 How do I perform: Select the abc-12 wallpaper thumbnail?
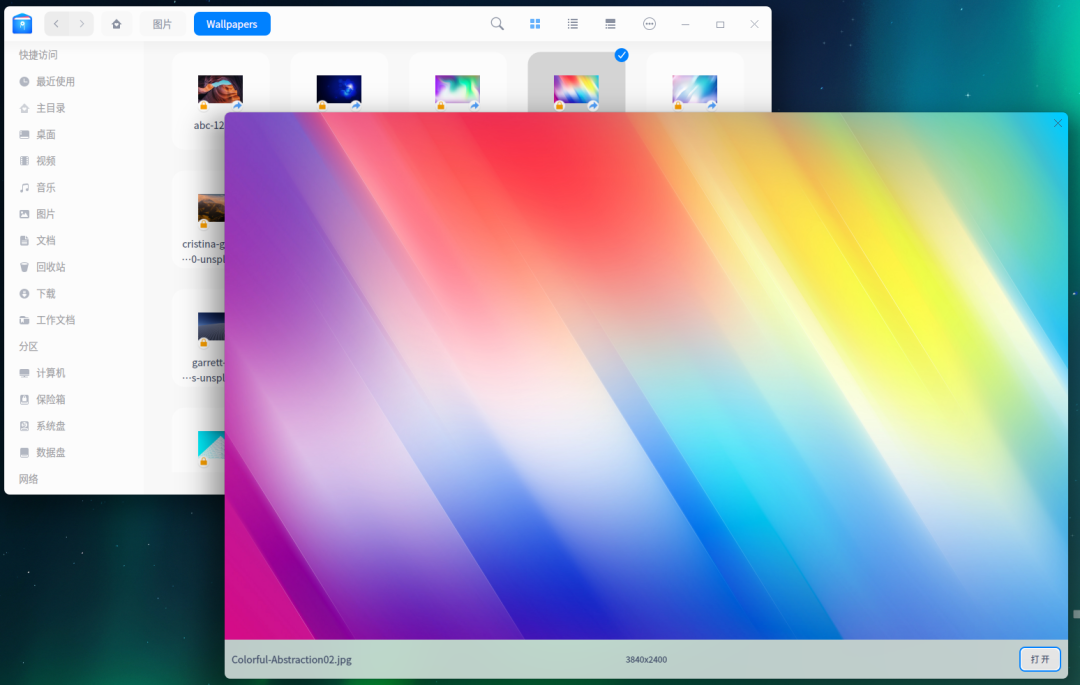[x=220, y=90]
